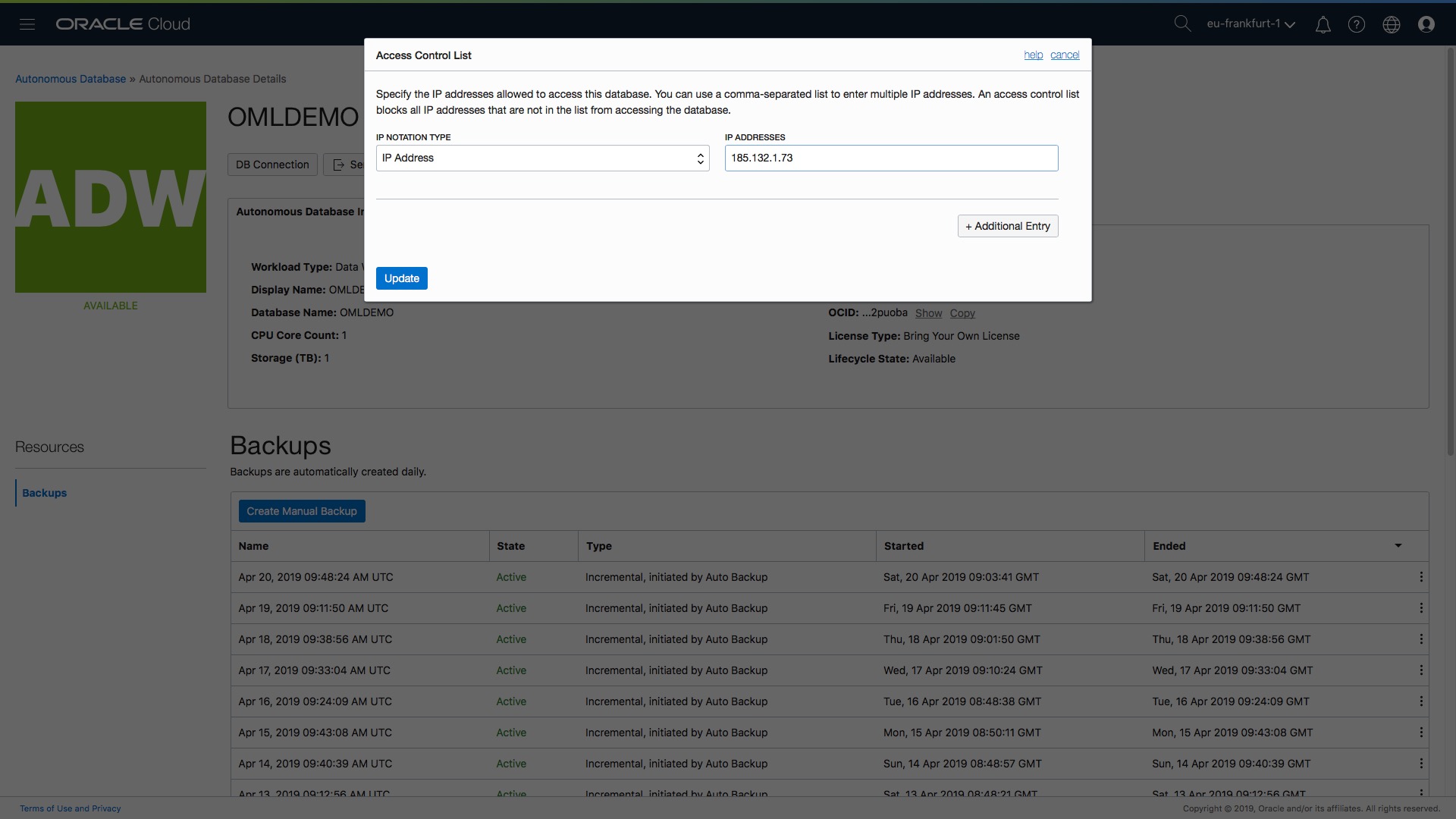This screenshot has height=819, width=1456.
Task: Open actions menu for Apr 14 backup
Action: click(x=1420, y=764)
